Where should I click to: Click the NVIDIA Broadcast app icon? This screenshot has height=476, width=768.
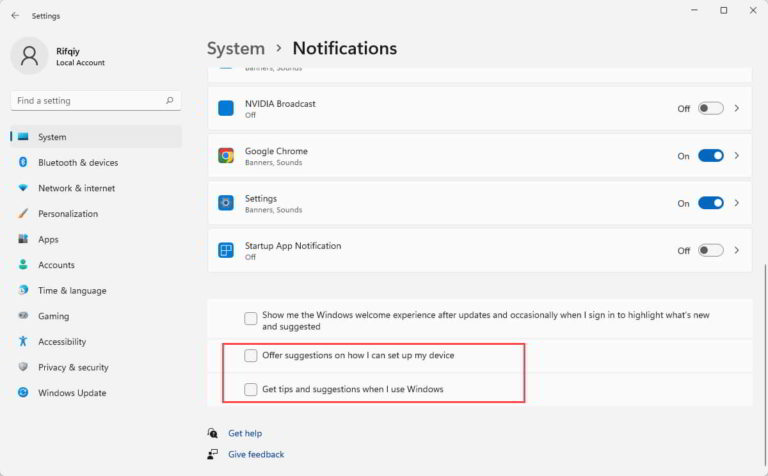[x=226, y=108]
